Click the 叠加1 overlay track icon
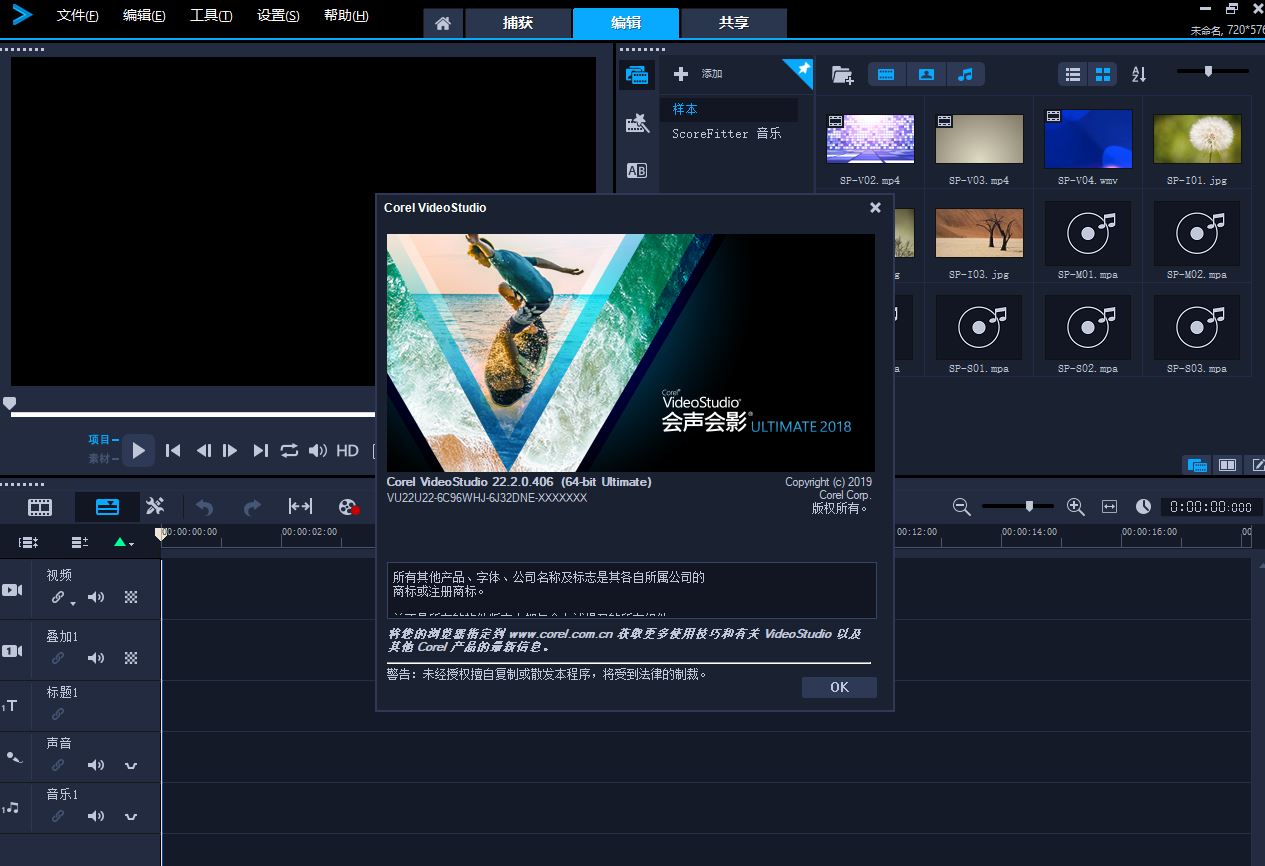1265x866 pixels. point(12,651)
